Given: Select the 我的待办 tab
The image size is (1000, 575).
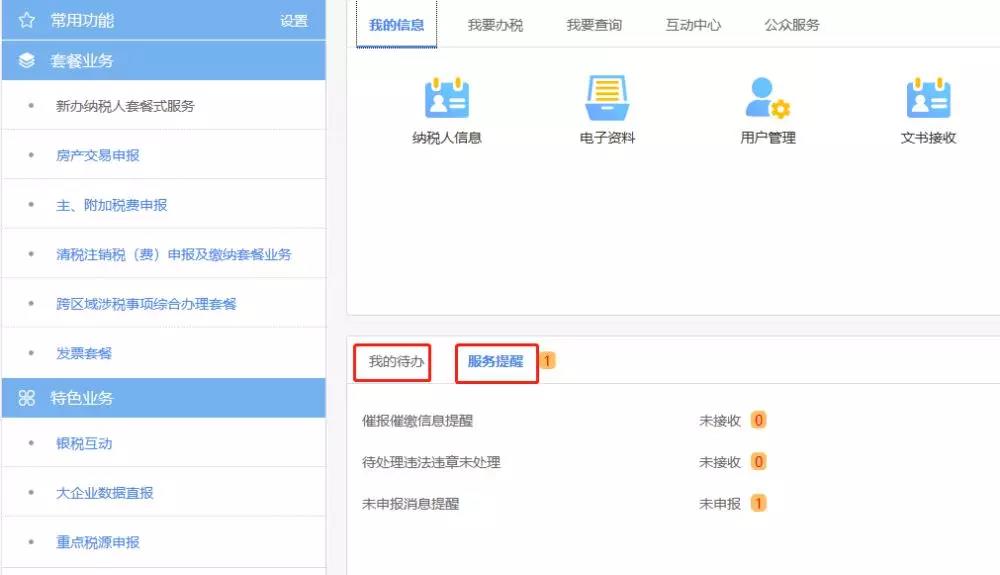Looking at the screenshot, I should click(391, 362).
